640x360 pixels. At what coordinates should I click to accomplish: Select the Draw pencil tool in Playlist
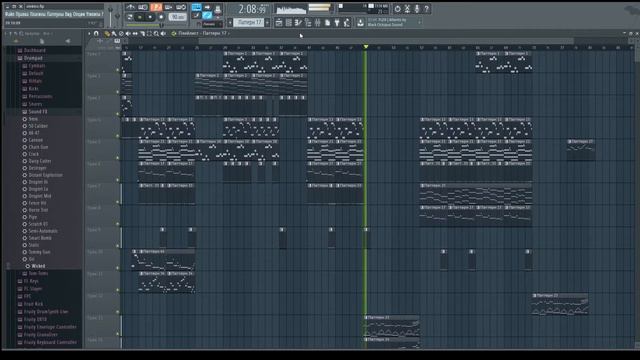[x=106, y=33]
